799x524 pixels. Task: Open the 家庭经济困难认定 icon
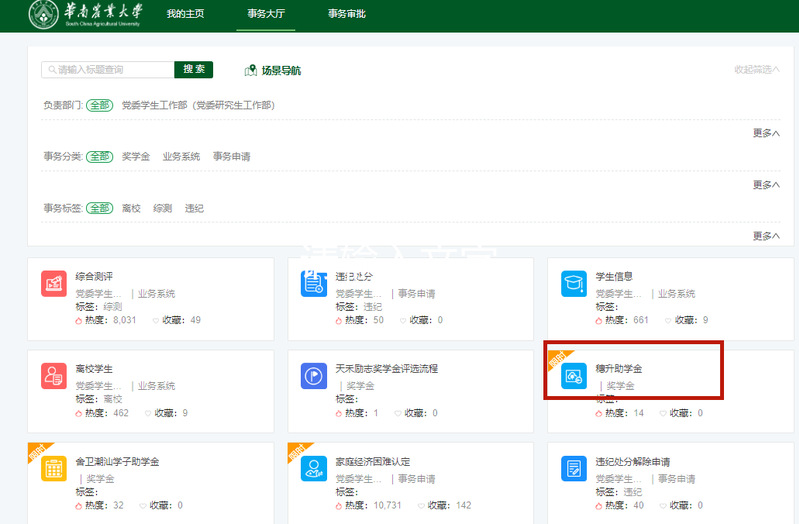pos(314,469)
